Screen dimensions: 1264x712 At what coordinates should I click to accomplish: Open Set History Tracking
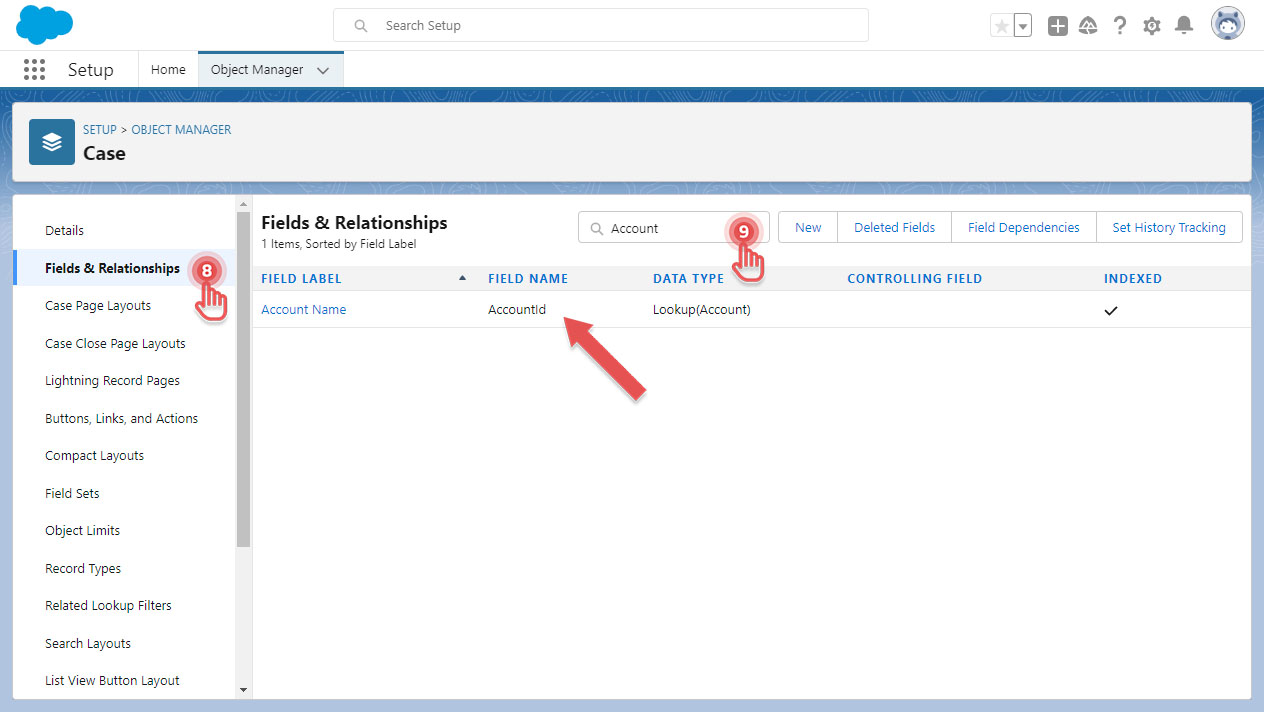pos(1169,227)
